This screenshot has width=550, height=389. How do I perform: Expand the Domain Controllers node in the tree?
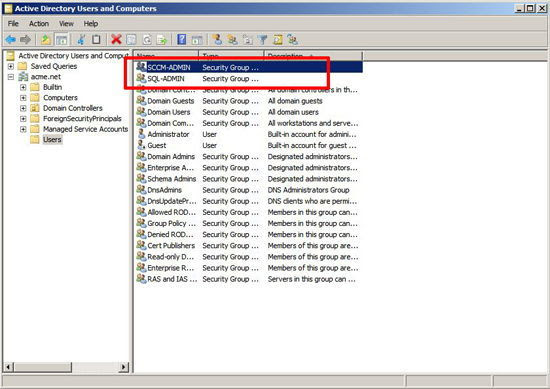pos(23,108)
